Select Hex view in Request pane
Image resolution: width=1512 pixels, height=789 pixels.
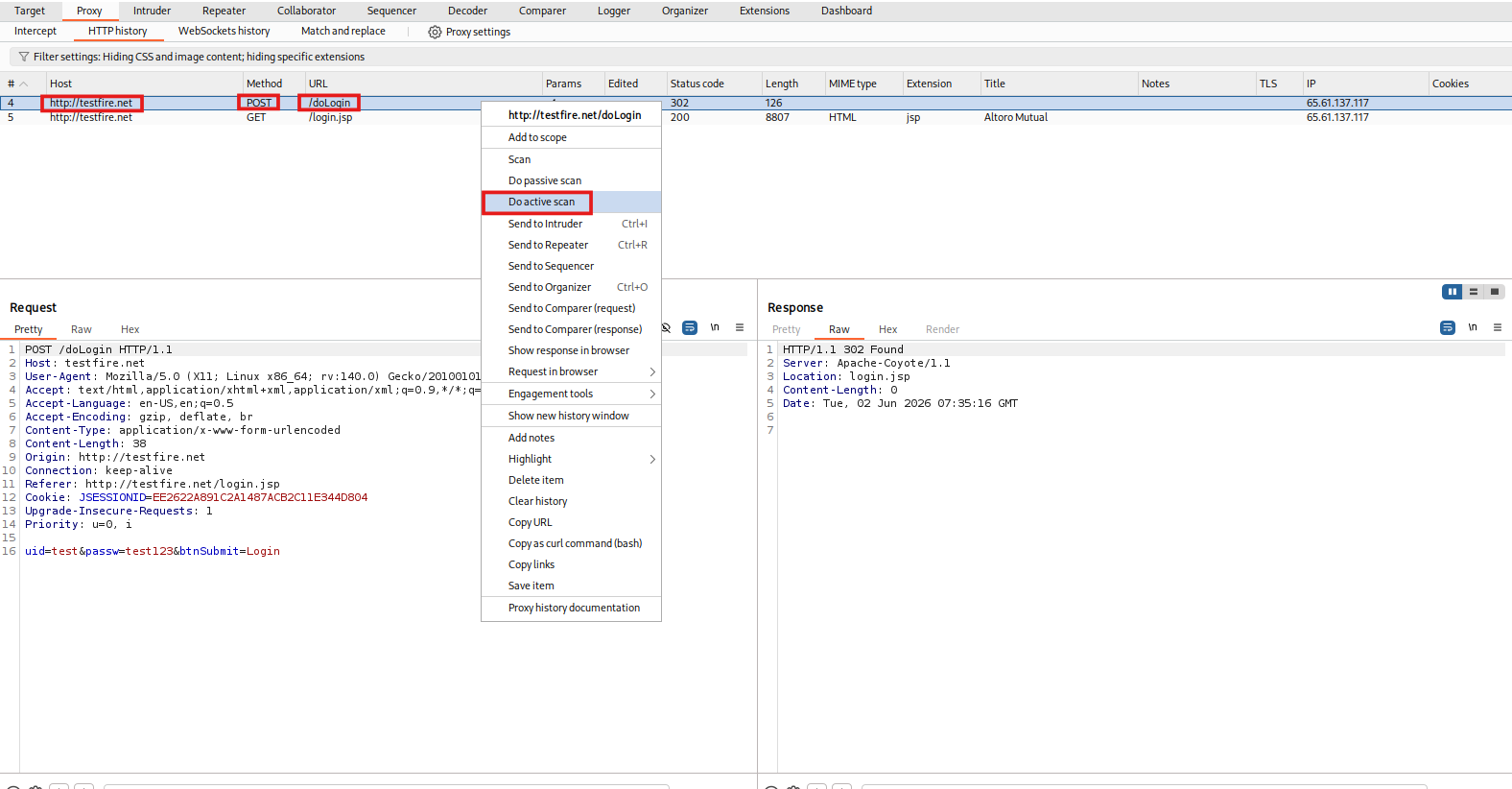click(x=130, y=329)
